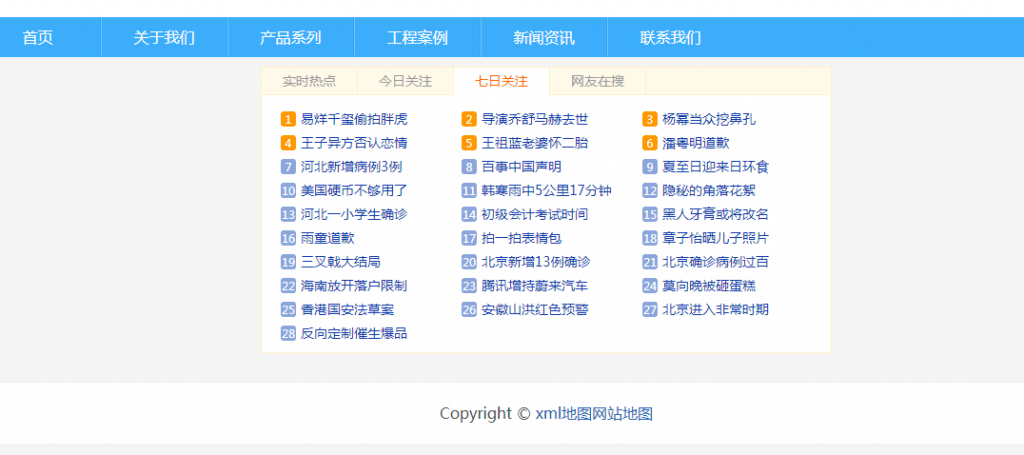Viewport: 1024px width, 455px height.
Task: Go to the 首页 navigation item
Action: [38, 38]
